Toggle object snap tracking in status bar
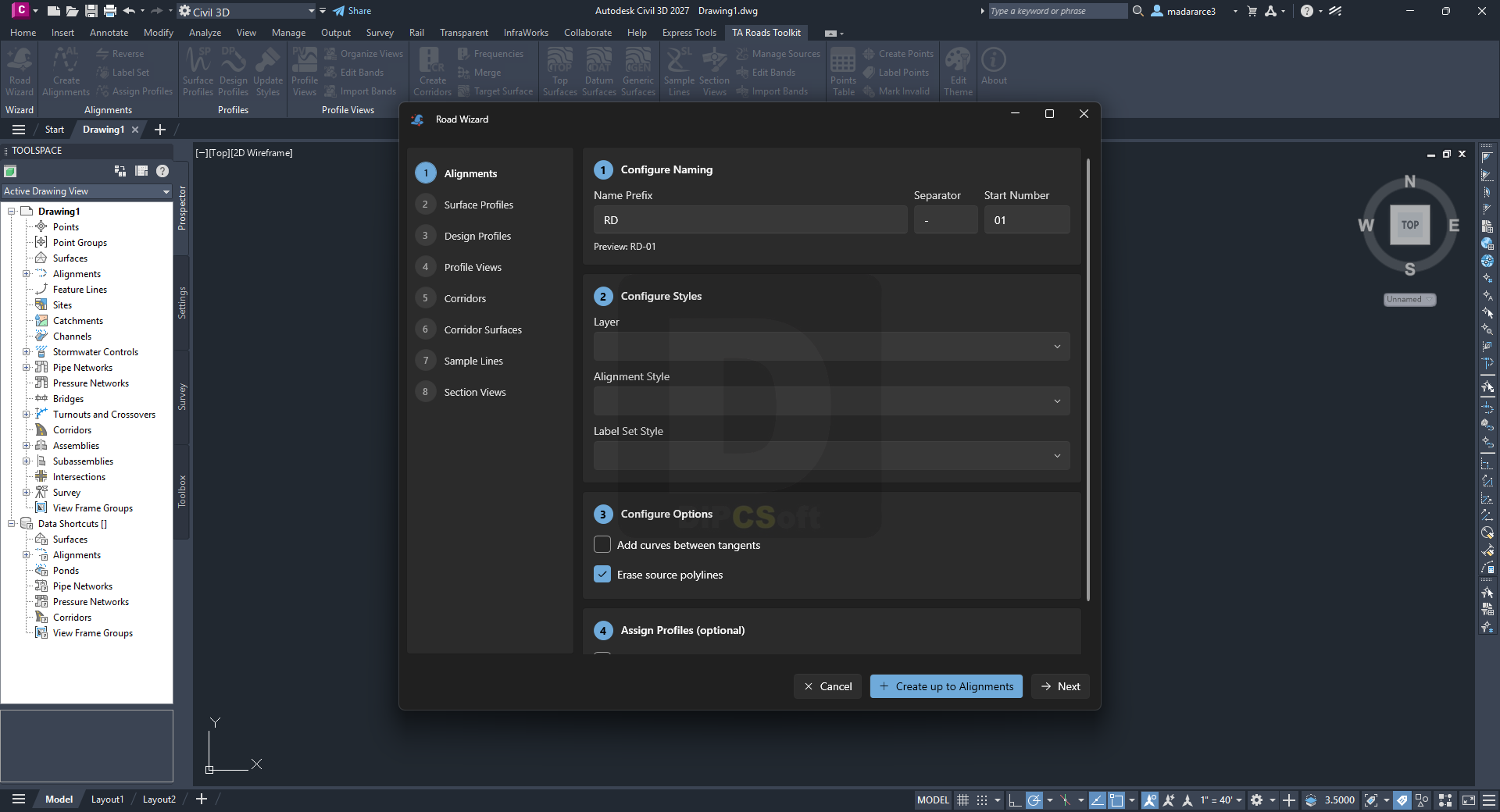 (1097, 800)
